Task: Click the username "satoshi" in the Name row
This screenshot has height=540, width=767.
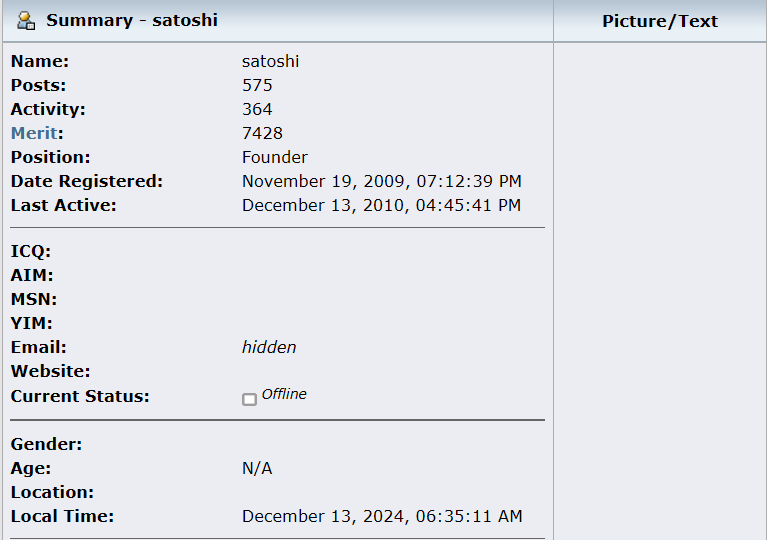Action: pyautogui.click(x=270, y=61)
